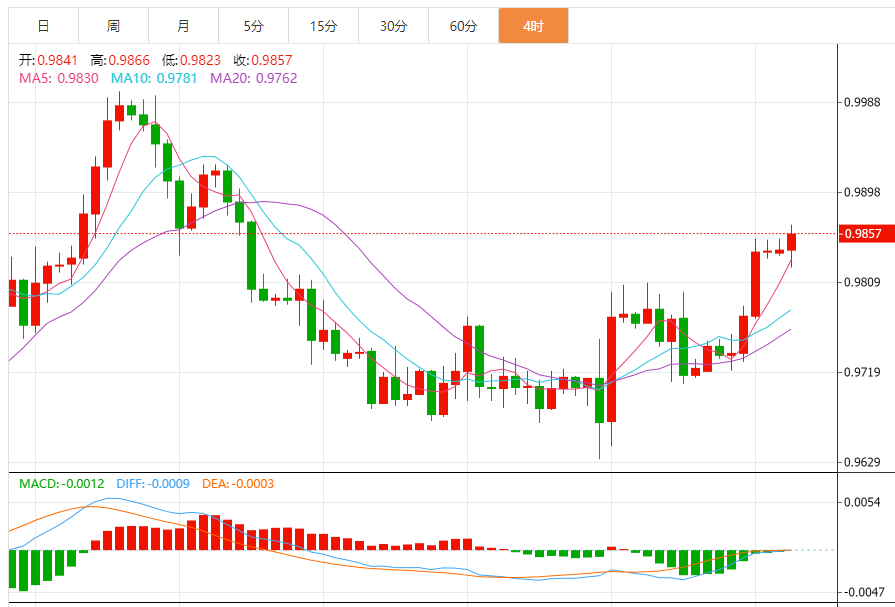Click the MA20: 0.9762 indicator label

tap(254, 78)
